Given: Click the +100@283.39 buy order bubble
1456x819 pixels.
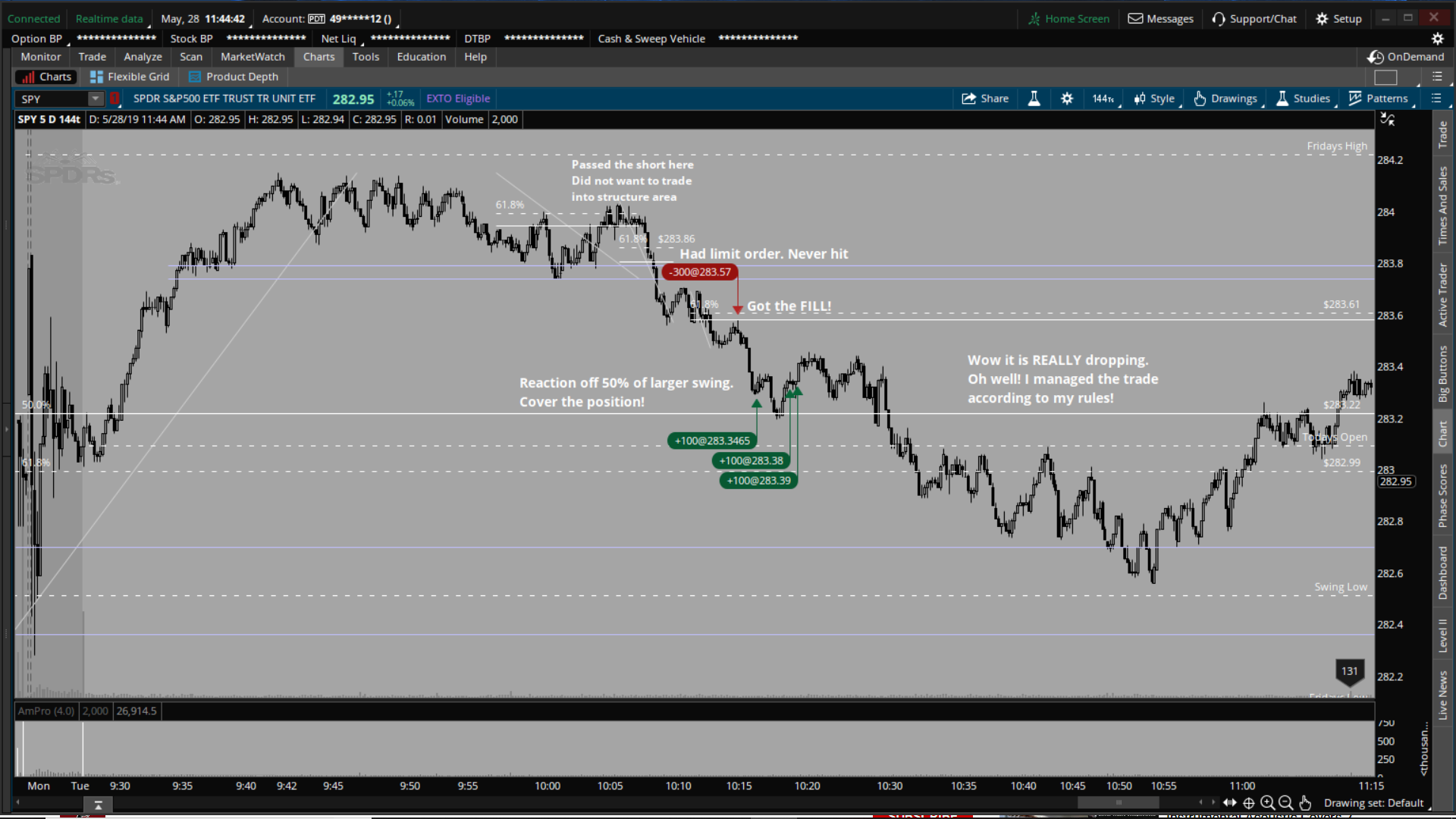Looking at the screenshot, I should (758, 480).
